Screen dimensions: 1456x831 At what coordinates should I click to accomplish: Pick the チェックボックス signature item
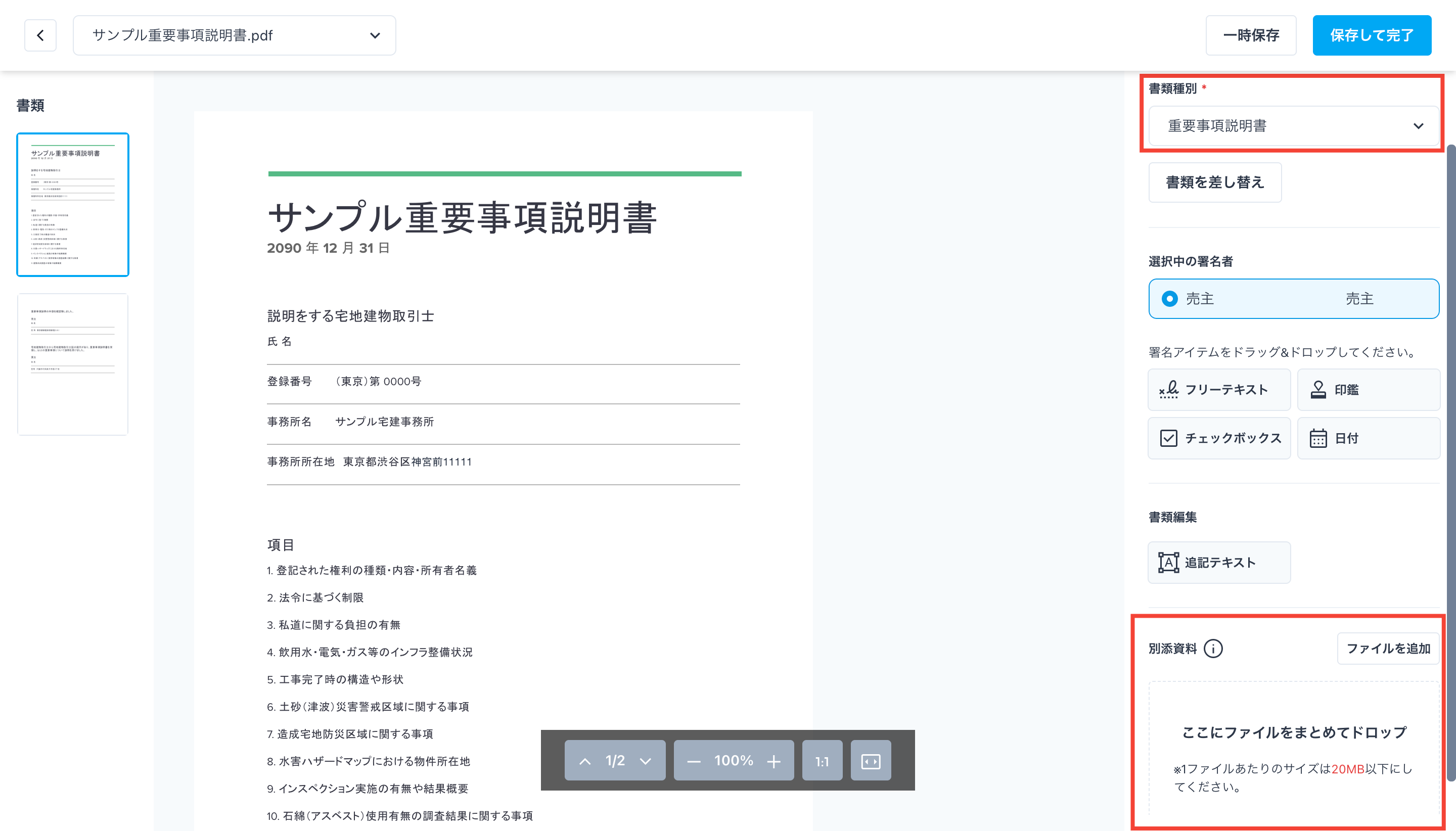point(1219,438)
